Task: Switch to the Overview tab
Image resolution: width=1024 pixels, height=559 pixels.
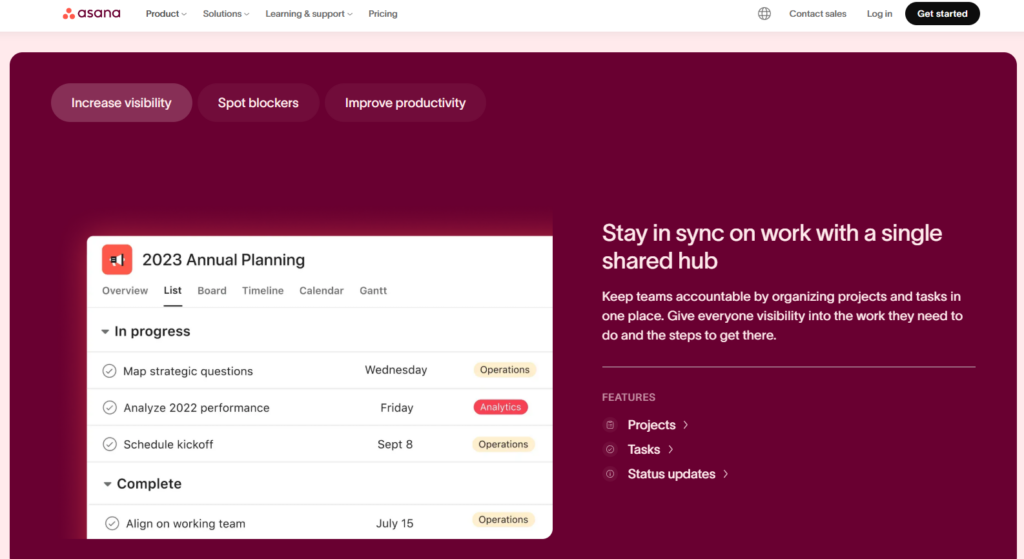Action: pyautogui.click(x=125, y=291)
